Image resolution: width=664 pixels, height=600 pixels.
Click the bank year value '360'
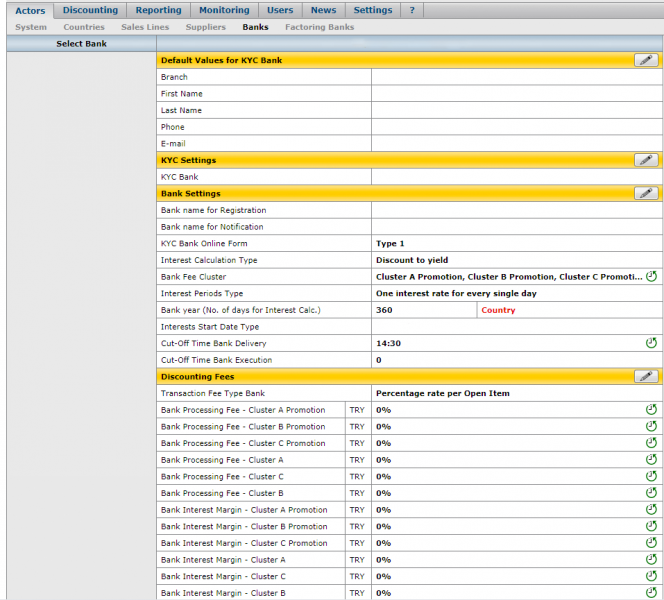tap(384, 310)
